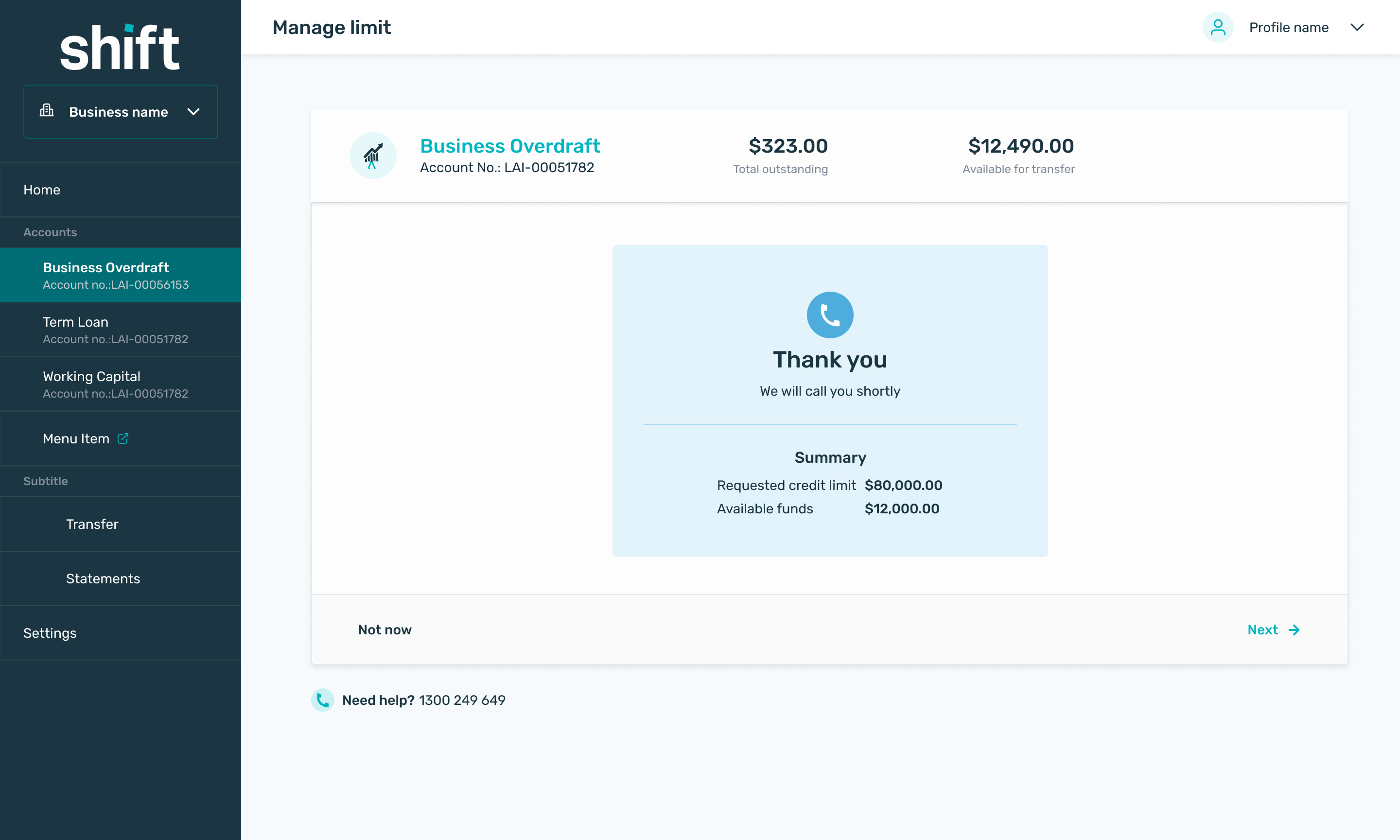Click the blue phone icon above Thank you
1400x840 pixels.
pos(830,315)
